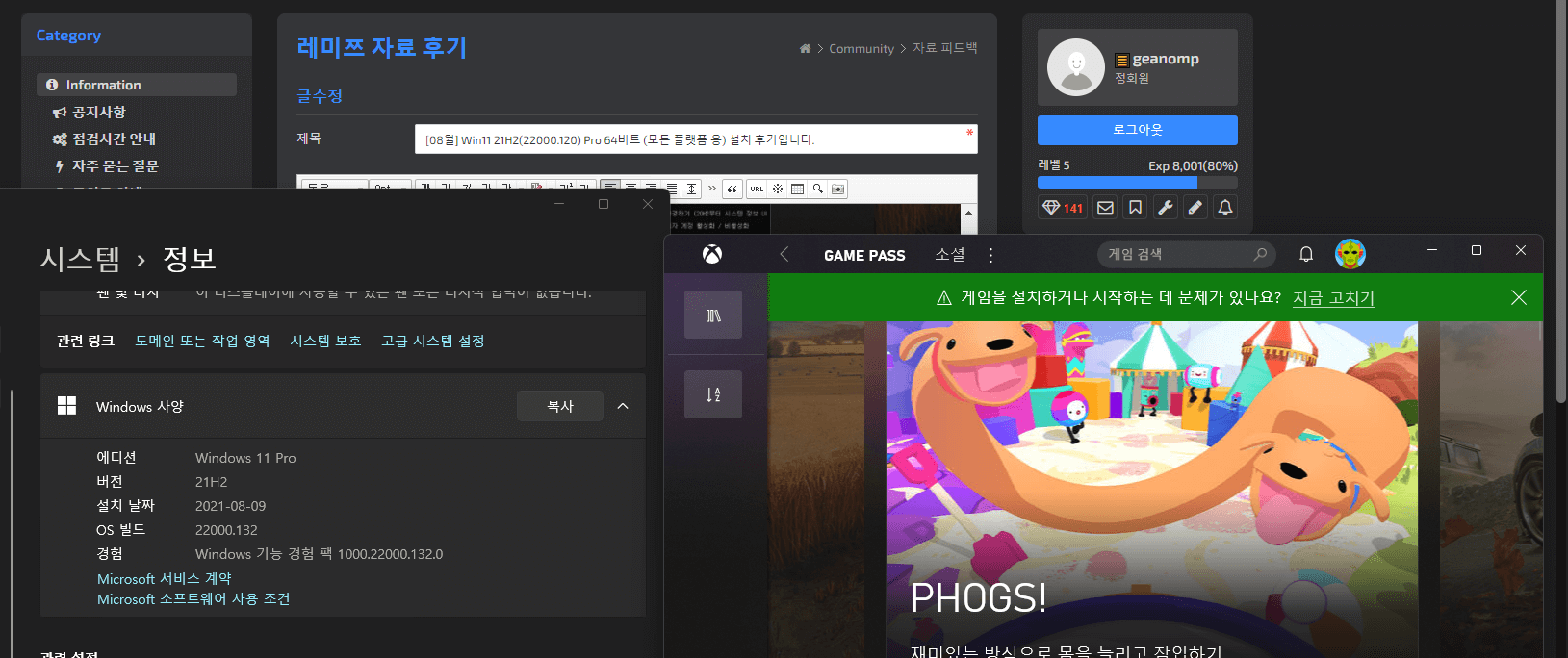Open the wrench settings icon in profile box

tap(1166, 207)
